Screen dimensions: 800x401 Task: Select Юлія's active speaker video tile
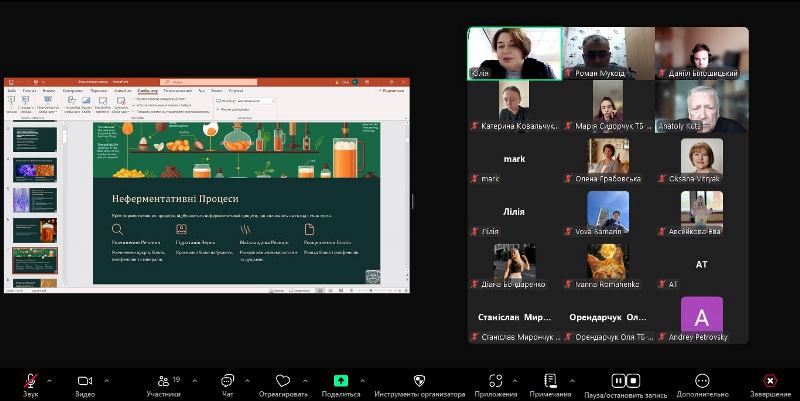pyautogui.click(x=514, y=52)
